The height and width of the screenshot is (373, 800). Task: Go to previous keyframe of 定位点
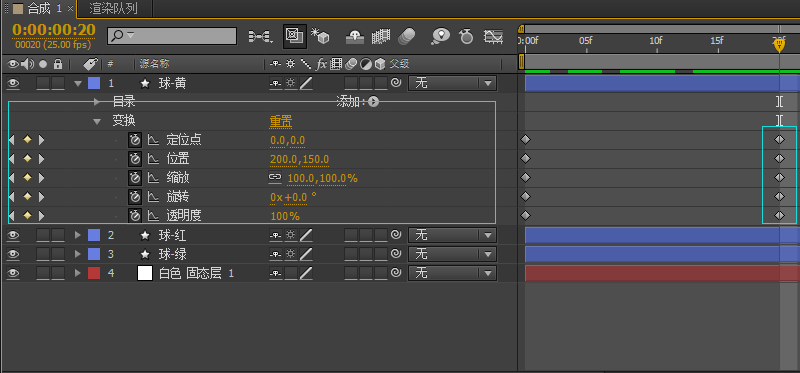point(12,140)
